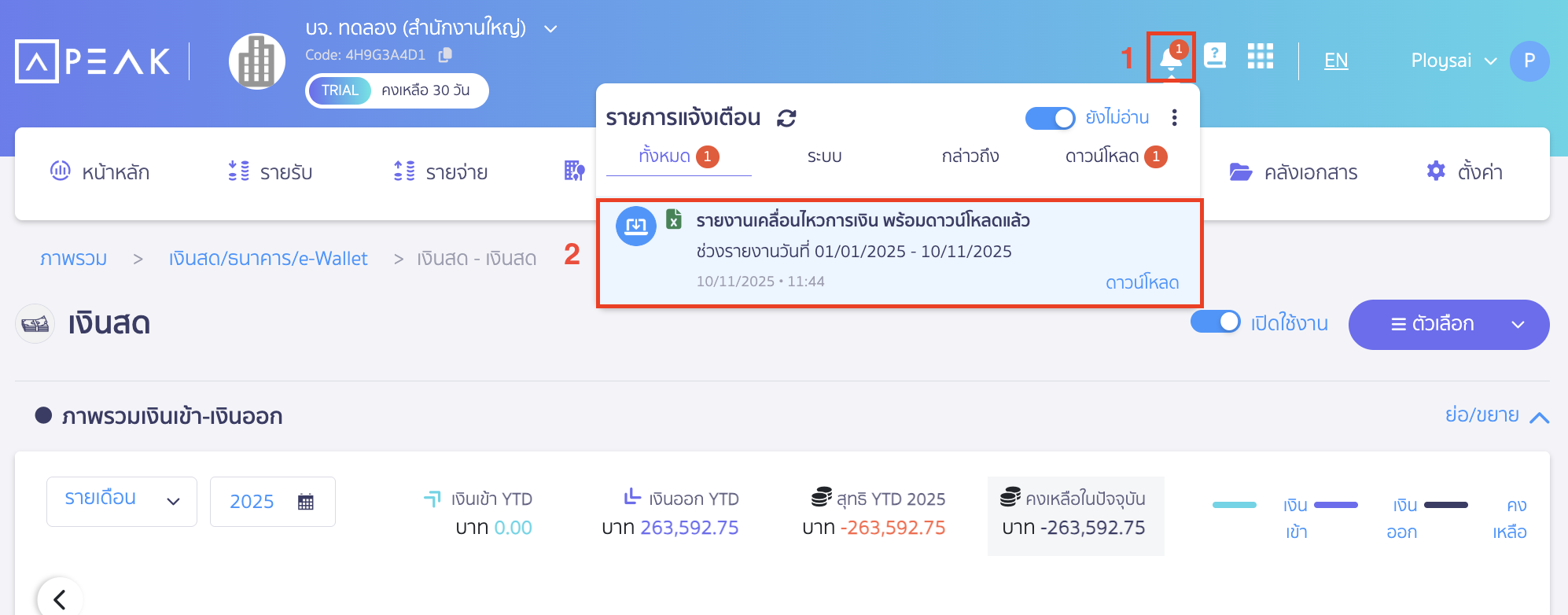Click the 2025 year input field
Viewport: 1568px width, 615px height.
[273, 502]
